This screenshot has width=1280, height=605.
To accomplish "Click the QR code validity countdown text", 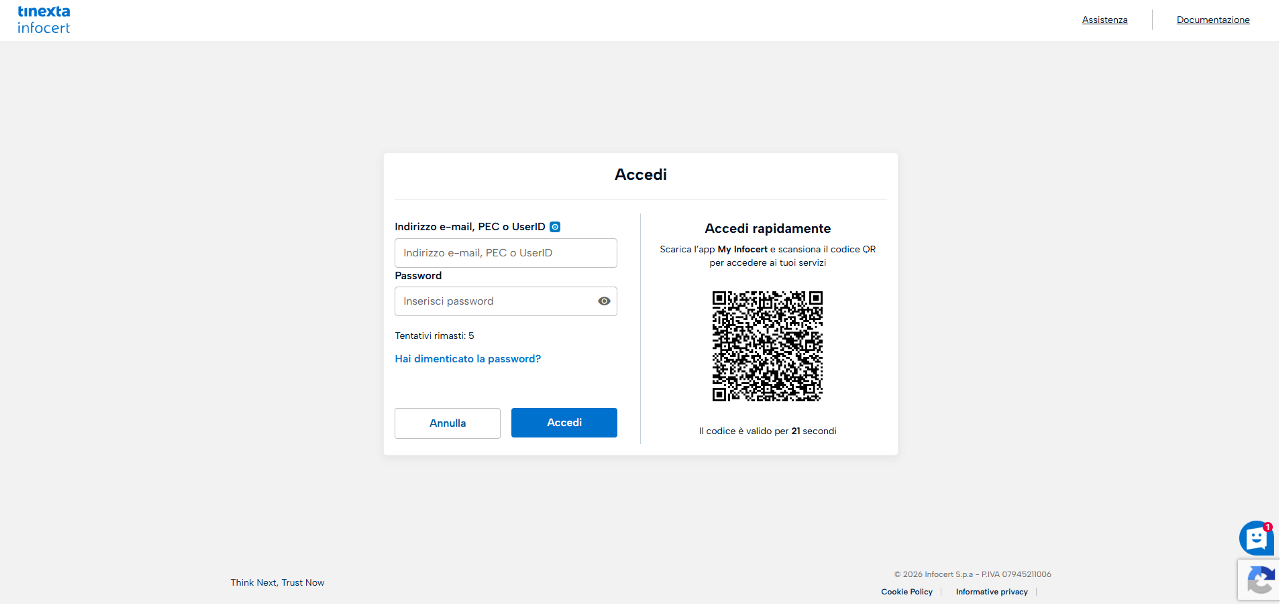I will [768, 431].
